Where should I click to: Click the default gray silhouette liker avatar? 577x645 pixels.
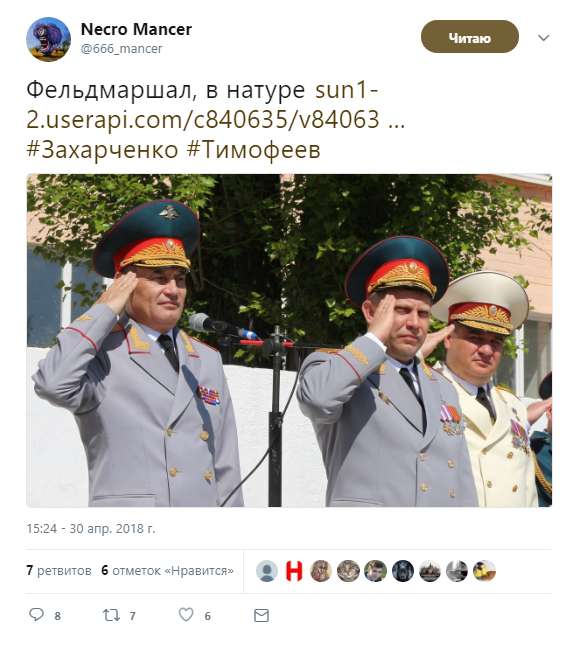pyautogui.click(x=266, y=571)
